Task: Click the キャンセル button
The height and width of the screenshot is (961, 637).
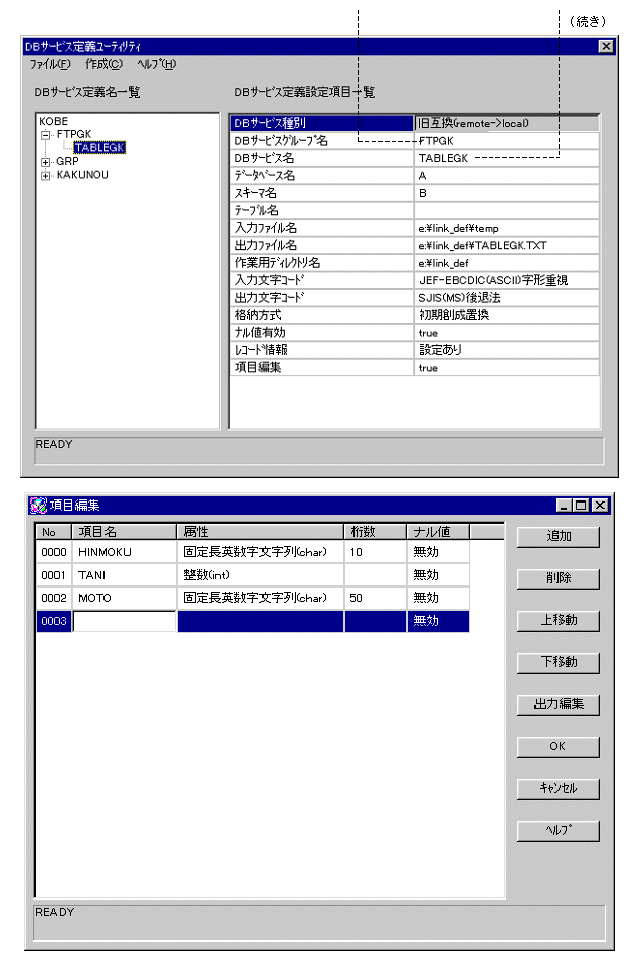Action: 558,788
